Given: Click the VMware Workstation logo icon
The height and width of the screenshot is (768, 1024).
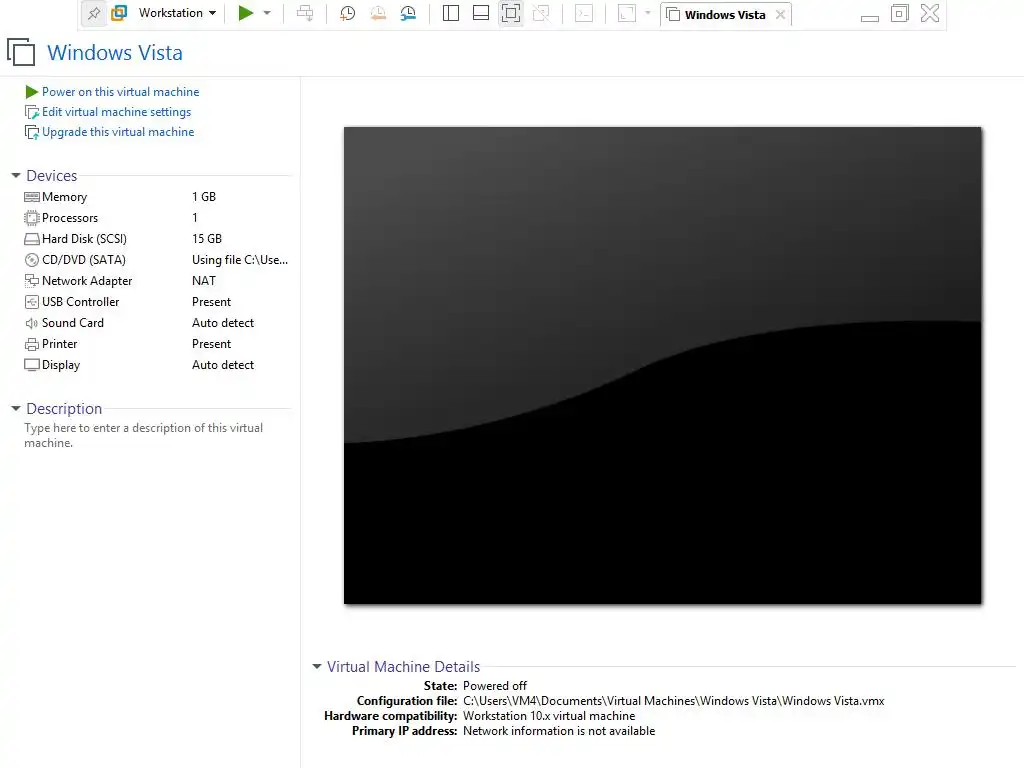Looking at the screenshot, I should click(x=119, y=13).
